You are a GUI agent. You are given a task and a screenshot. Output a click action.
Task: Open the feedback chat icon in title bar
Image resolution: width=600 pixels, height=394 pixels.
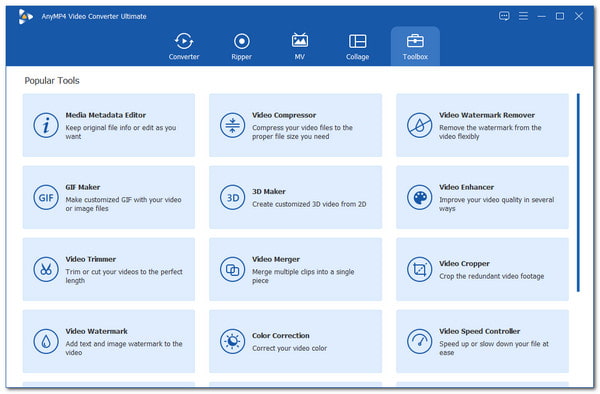tap(504, 16)
